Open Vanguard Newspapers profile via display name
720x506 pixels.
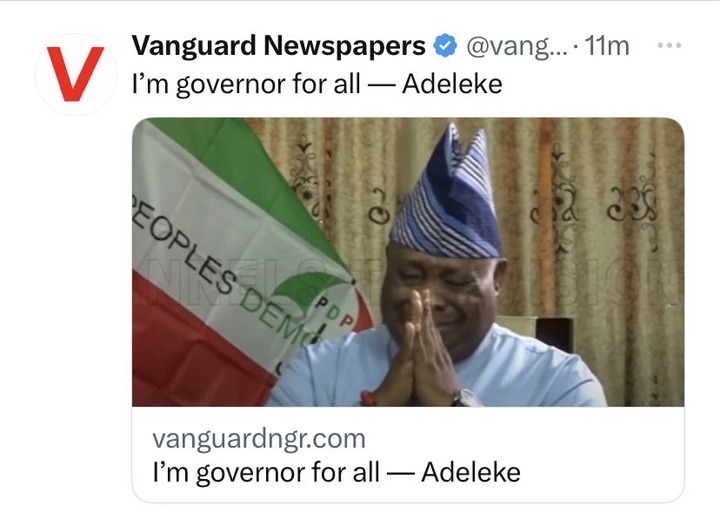[278, 45]
